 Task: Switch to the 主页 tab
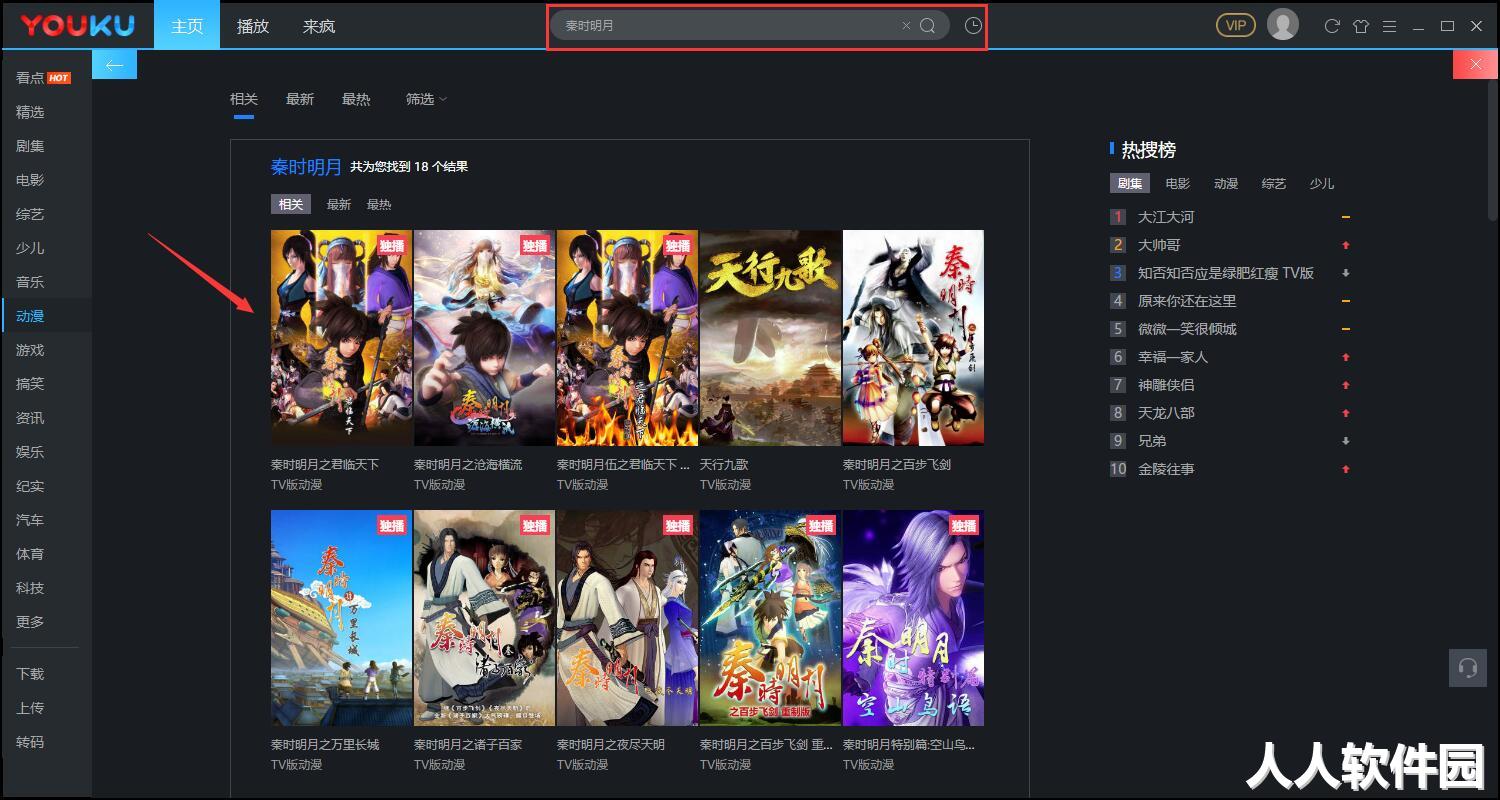(x=187, y=26)
